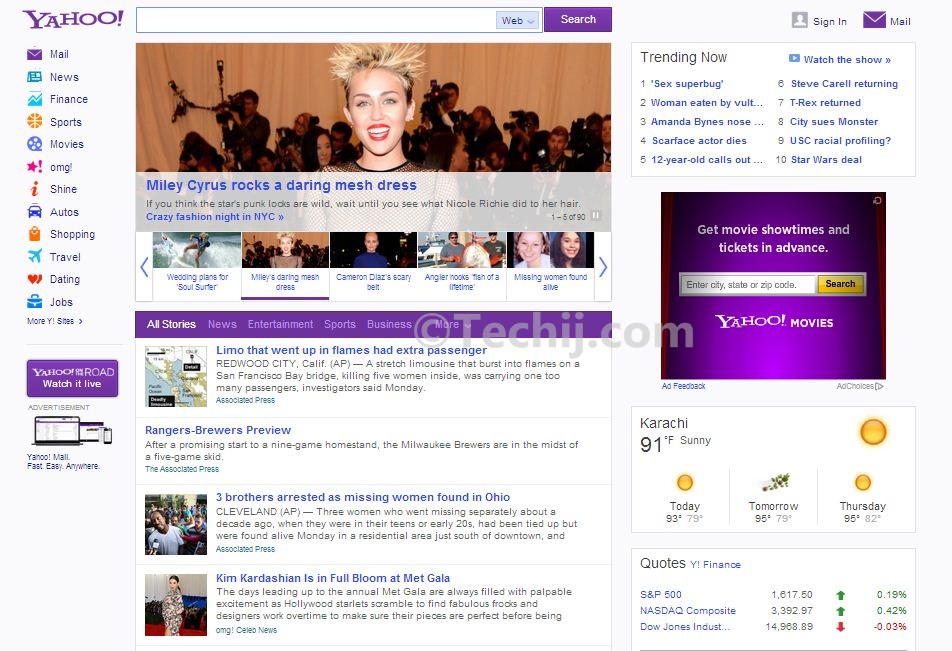Open the Shopping bag icon
Screen dimensions: 952x651
(x=35, y=234)
